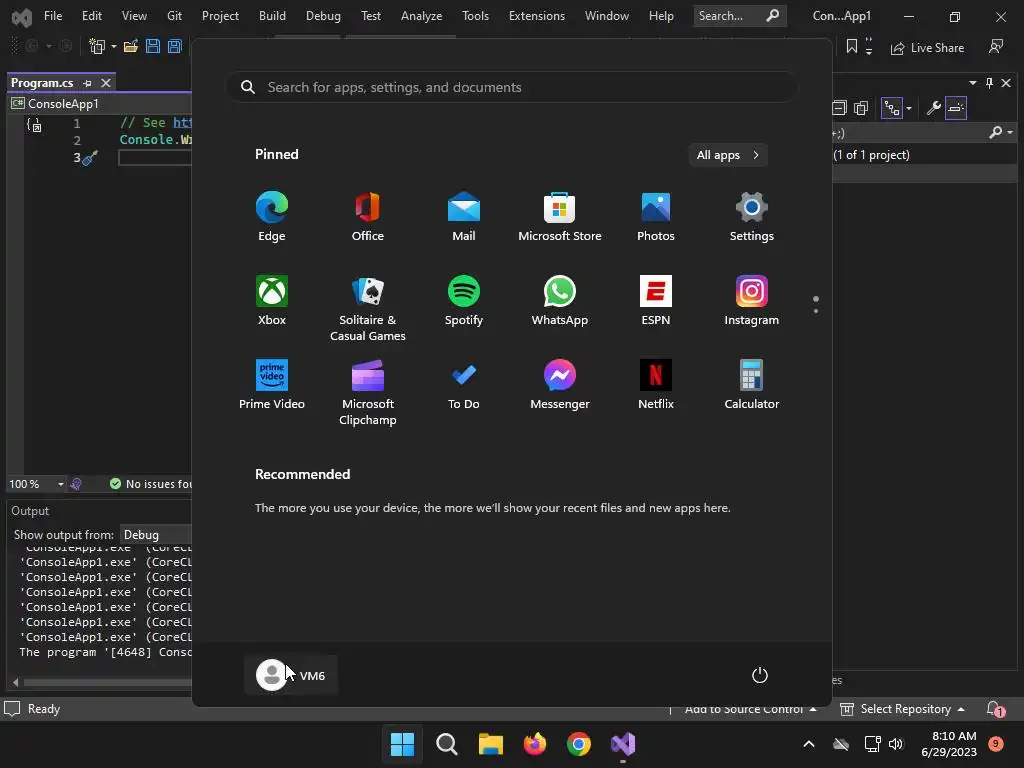Click the No issues found indicator

tap(152, 484)
